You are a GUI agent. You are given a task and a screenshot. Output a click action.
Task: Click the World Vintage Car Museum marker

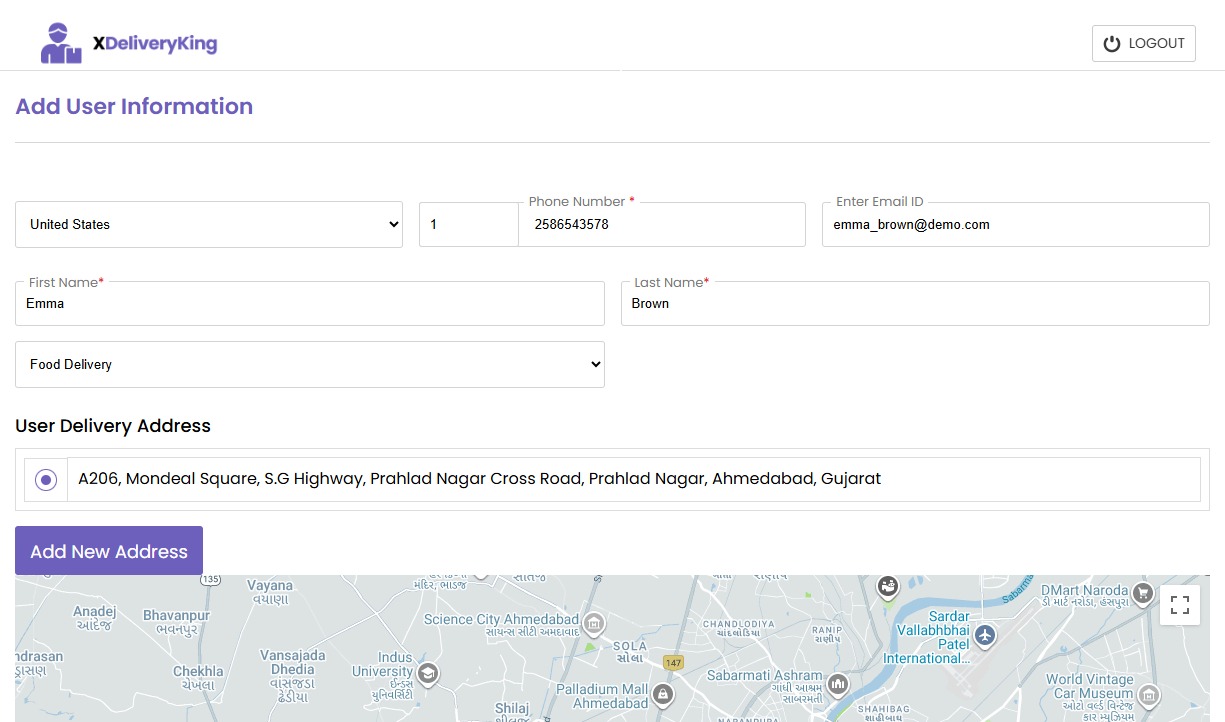tap(1149, 694)
